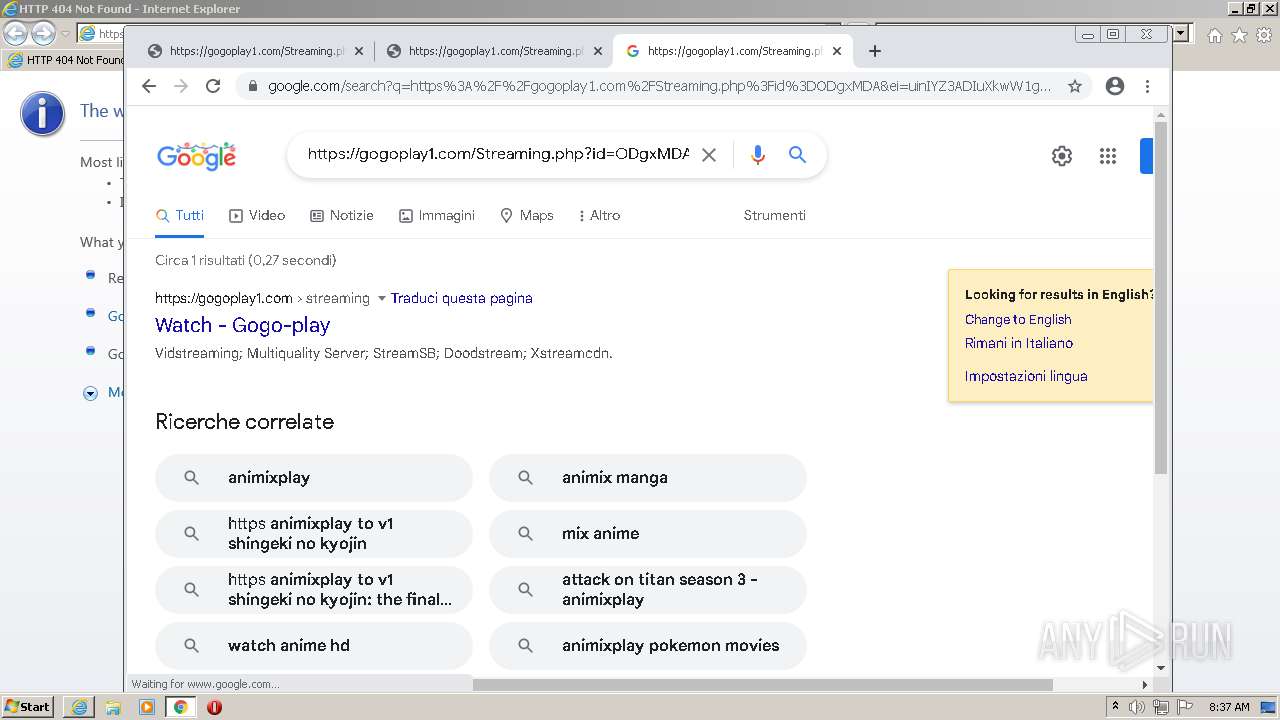Search related term watch anime hd

[x=314, y=646]
